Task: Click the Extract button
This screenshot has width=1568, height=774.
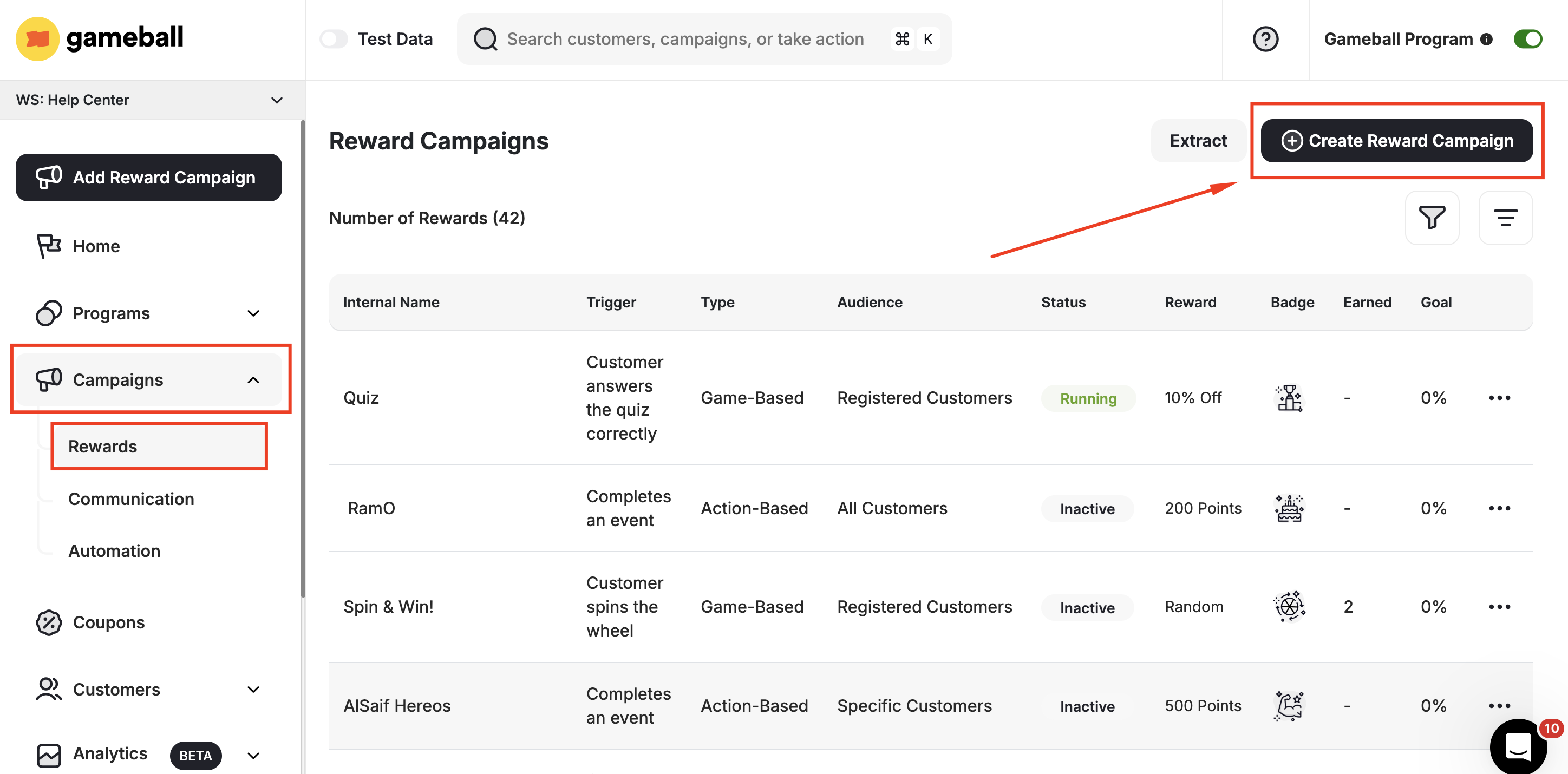Action: pyautogui.click(x=1197, y=141)
